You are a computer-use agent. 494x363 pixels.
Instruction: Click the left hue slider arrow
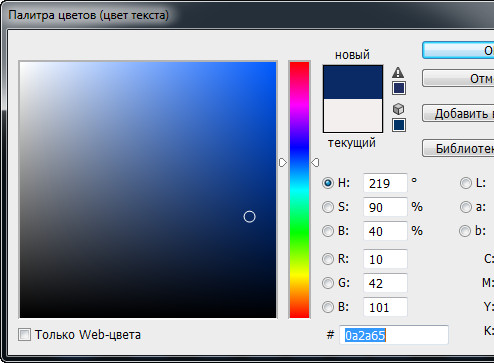pyautogui.click(x=283, y=163)
